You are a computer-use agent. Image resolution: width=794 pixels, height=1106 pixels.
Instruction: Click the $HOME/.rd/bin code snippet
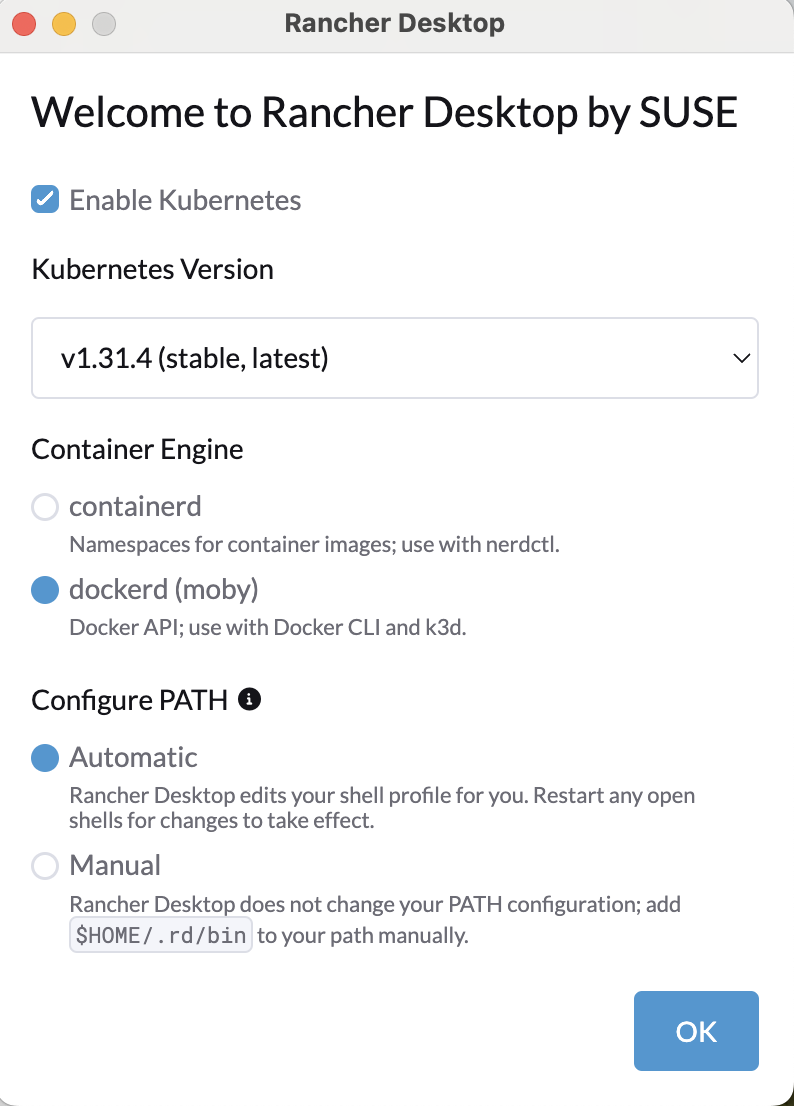161,935
